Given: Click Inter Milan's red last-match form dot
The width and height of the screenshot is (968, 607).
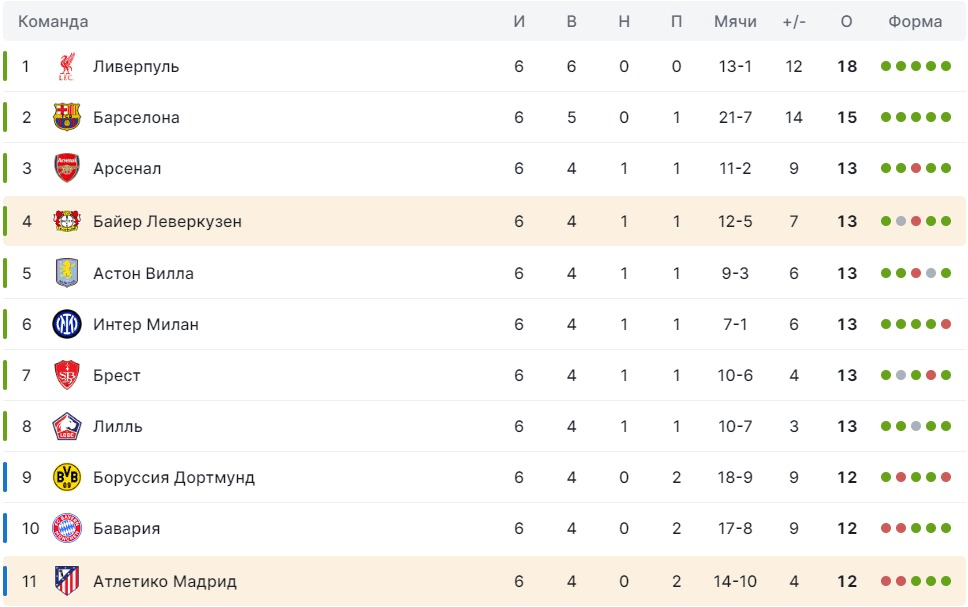Looking at the screenshot, I should point(946,324).
